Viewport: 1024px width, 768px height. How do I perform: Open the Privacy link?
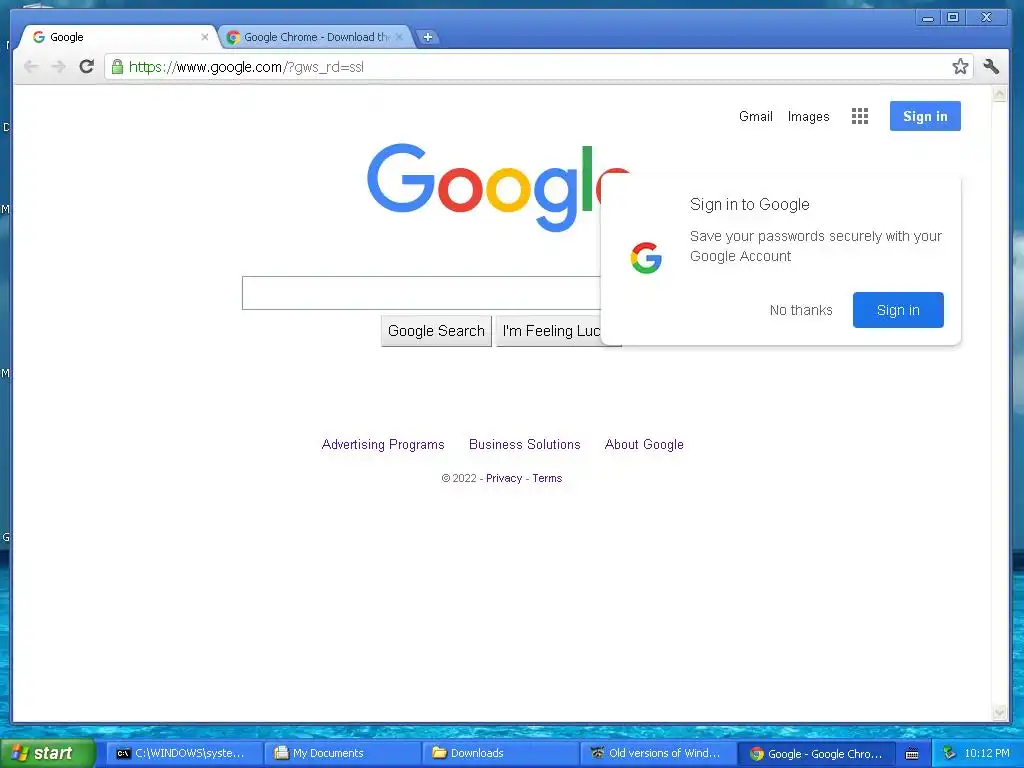504,478
